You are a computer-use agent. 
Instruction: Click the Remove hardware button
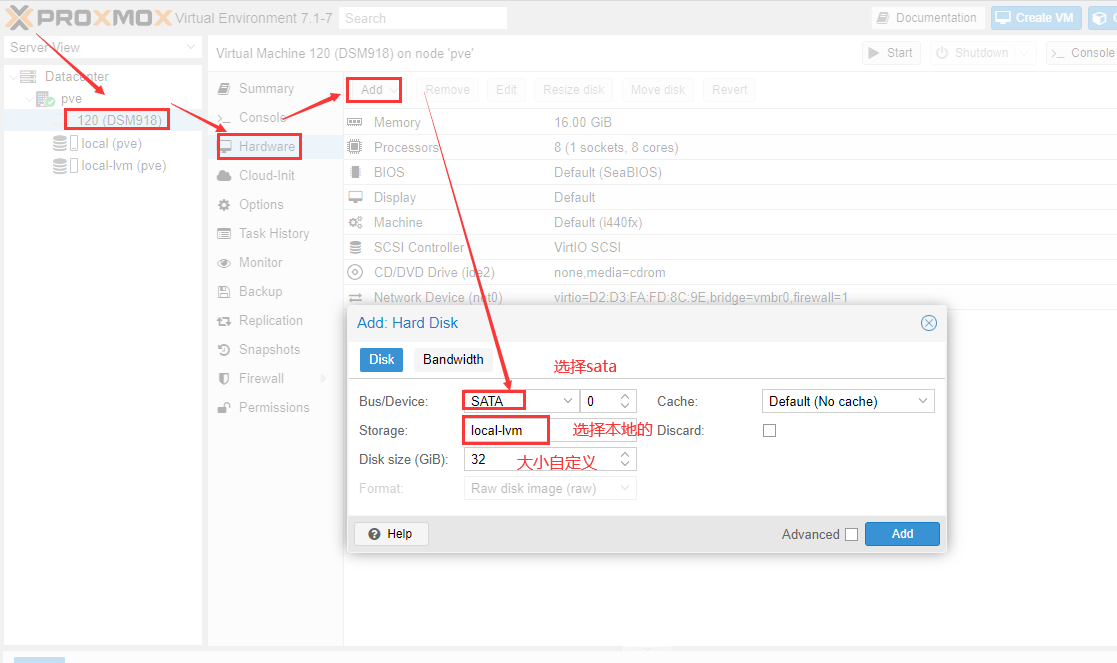[447, 90]
